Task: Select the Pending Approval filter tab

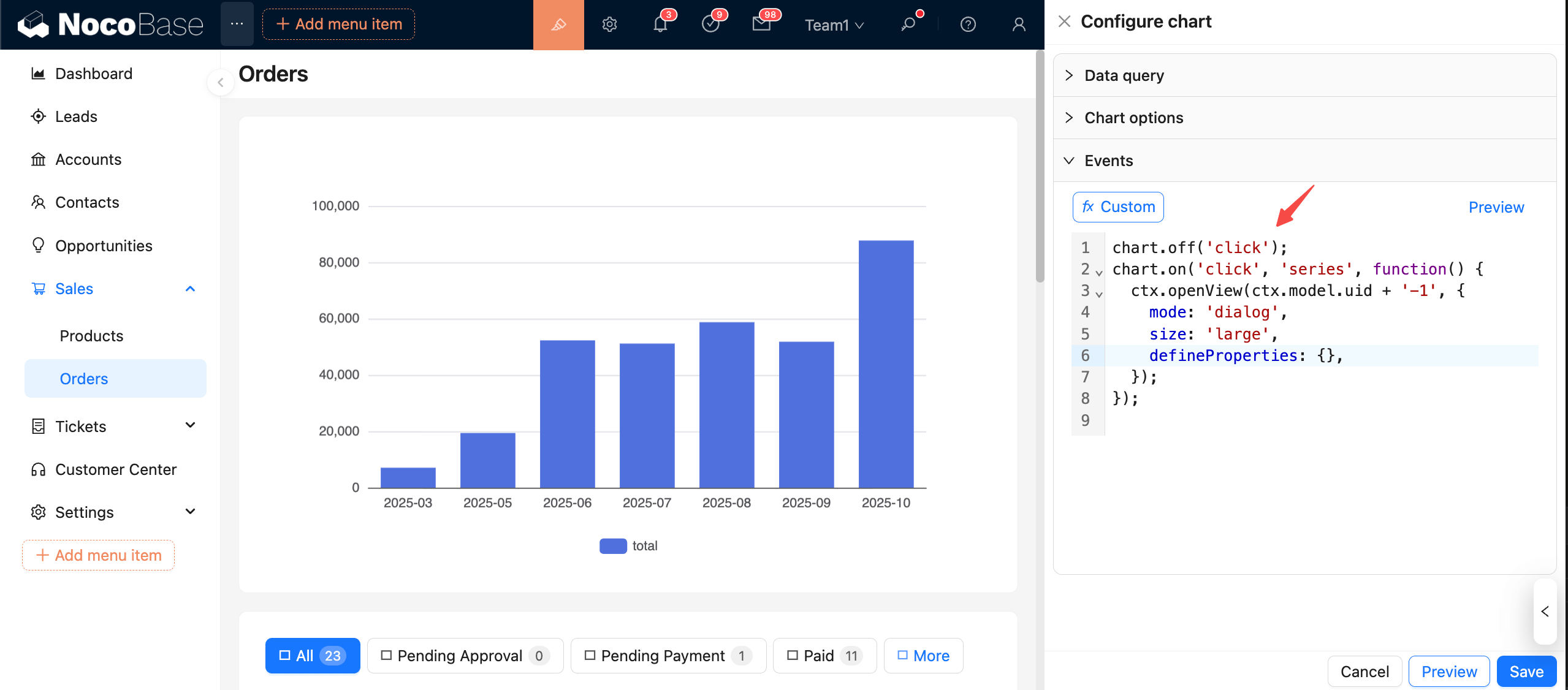Action: pos(465,656)
